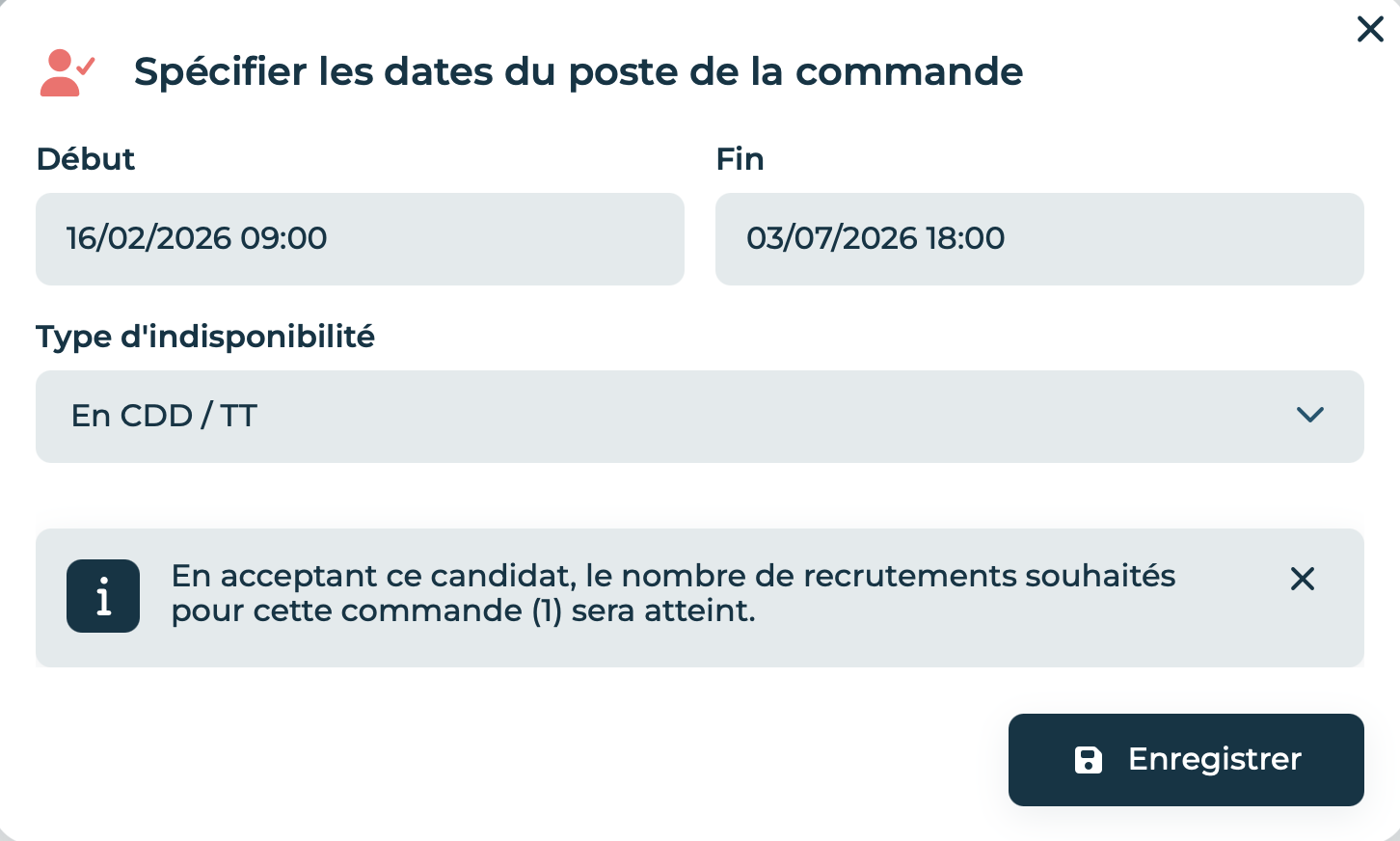This screenshot has height=841, width=1400.
Task: Dismiss the recruitment info banner
Action: (1303, 579)
